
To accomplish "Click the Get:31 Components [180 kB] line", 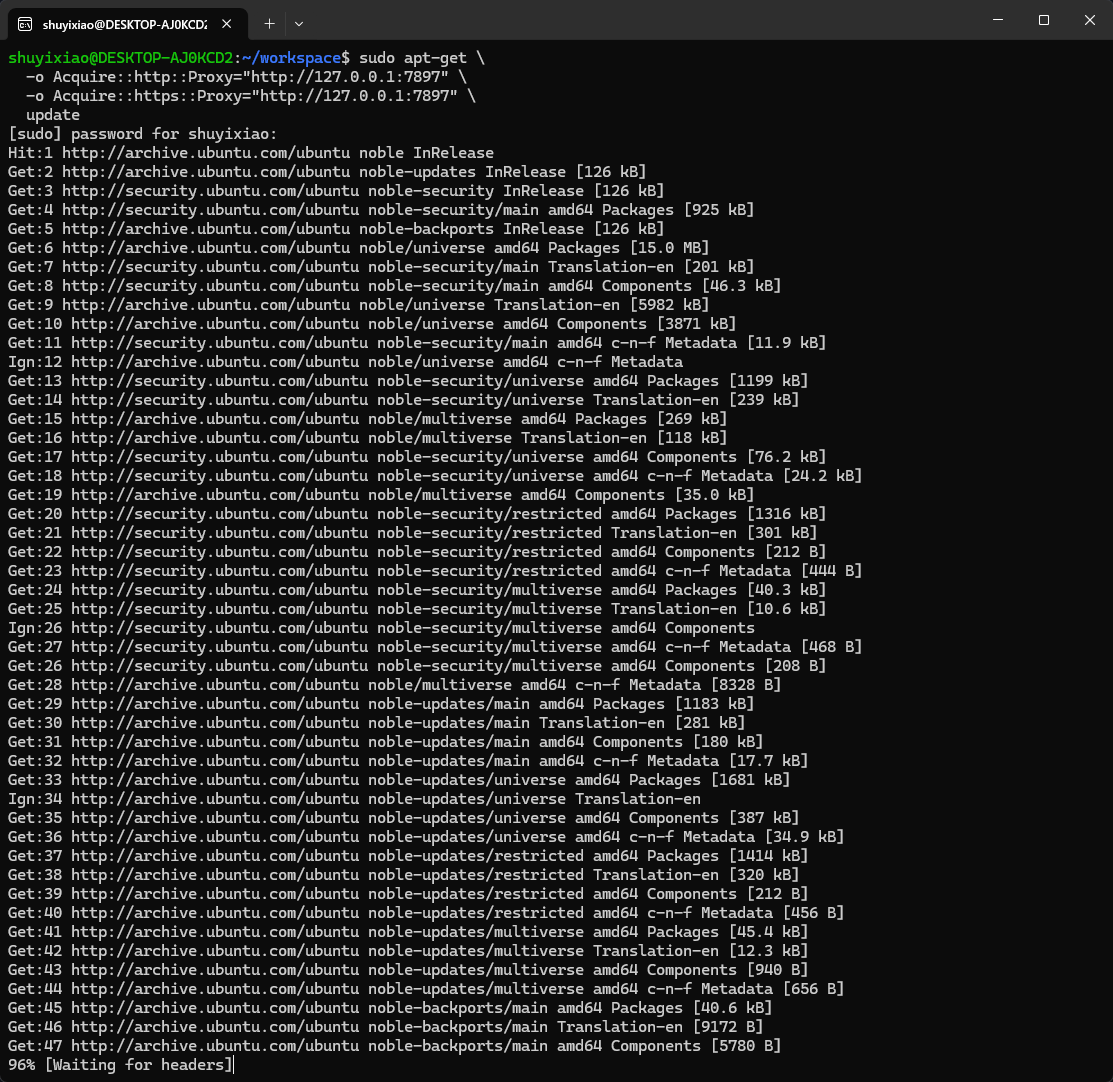I will [x=385, y=742].
